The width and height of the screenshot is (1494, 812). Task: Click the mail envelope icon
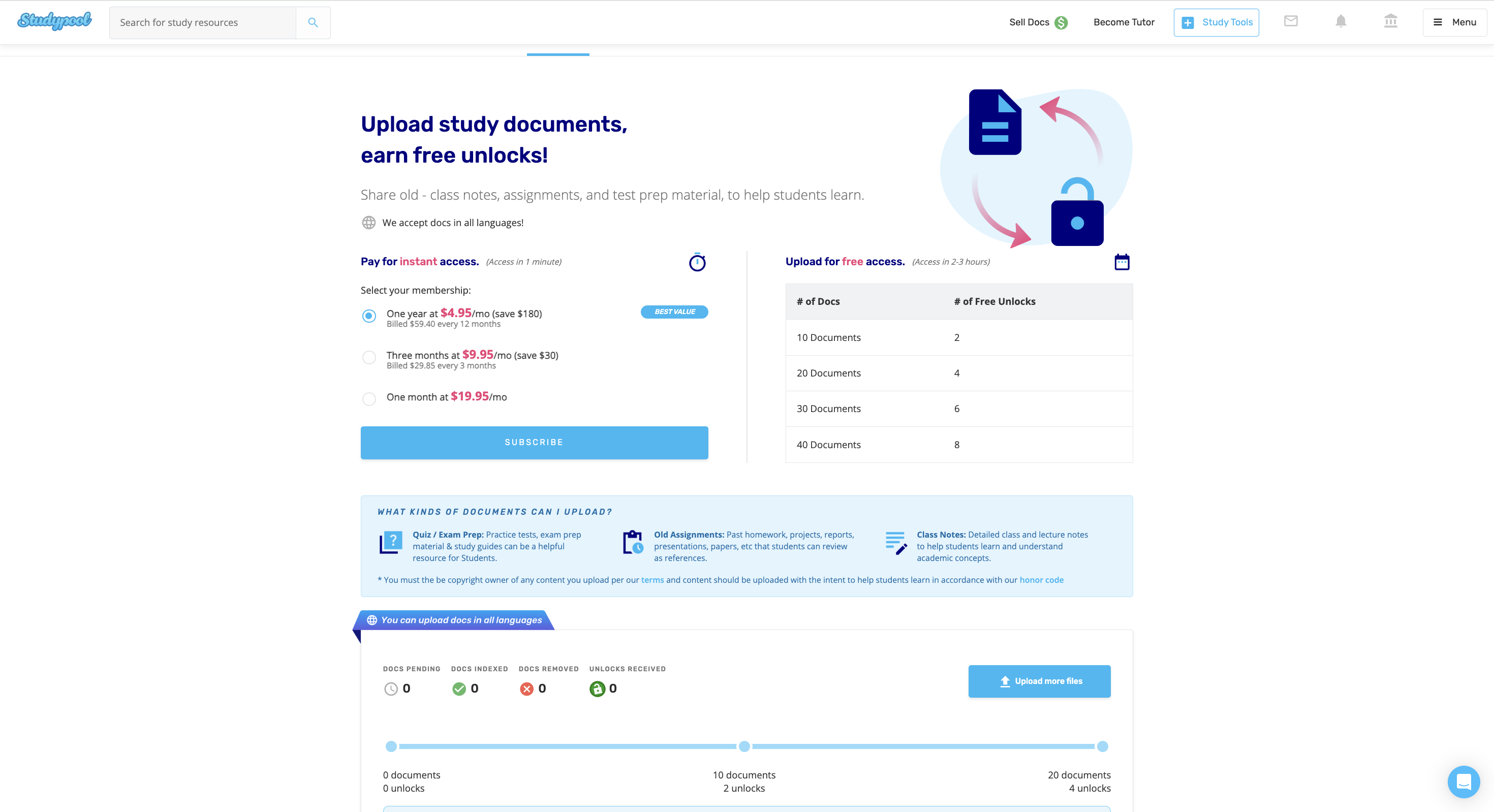tap(1291, 22)
